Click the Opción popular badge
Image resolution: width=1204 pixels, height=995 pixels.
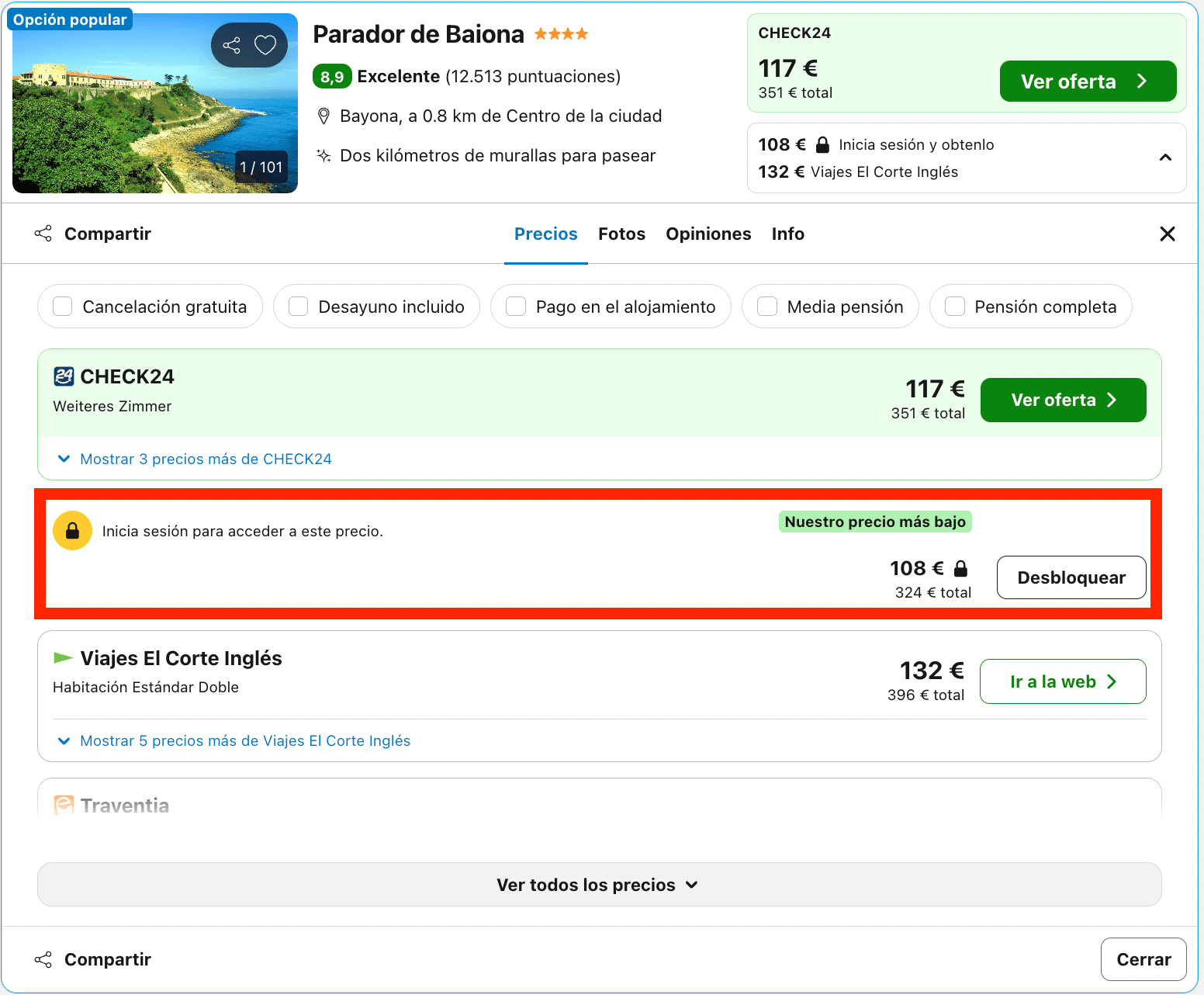click(70, 19)
